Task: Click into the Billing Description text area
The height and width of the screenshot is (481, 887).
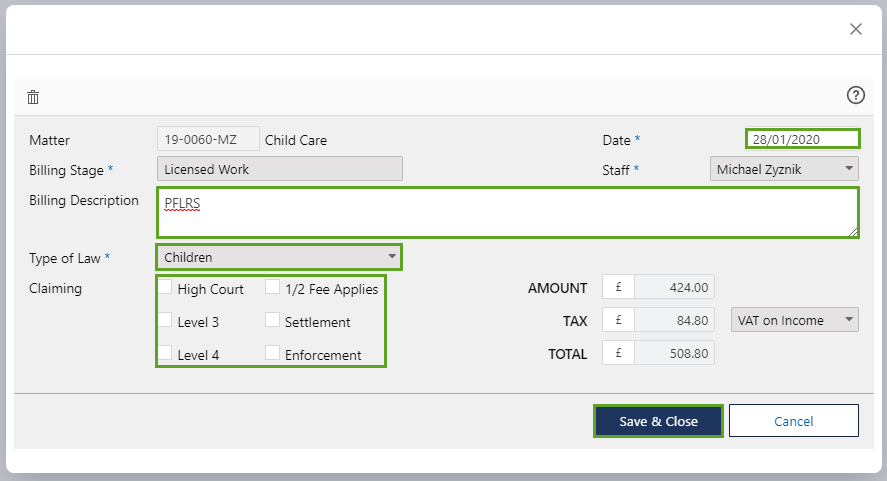Action: (x=507, y=212)
